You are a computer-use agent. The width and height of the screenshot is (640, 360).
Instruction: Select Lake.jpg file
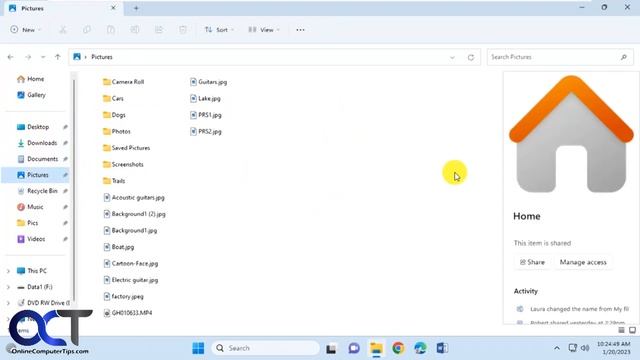pos(205,98)
